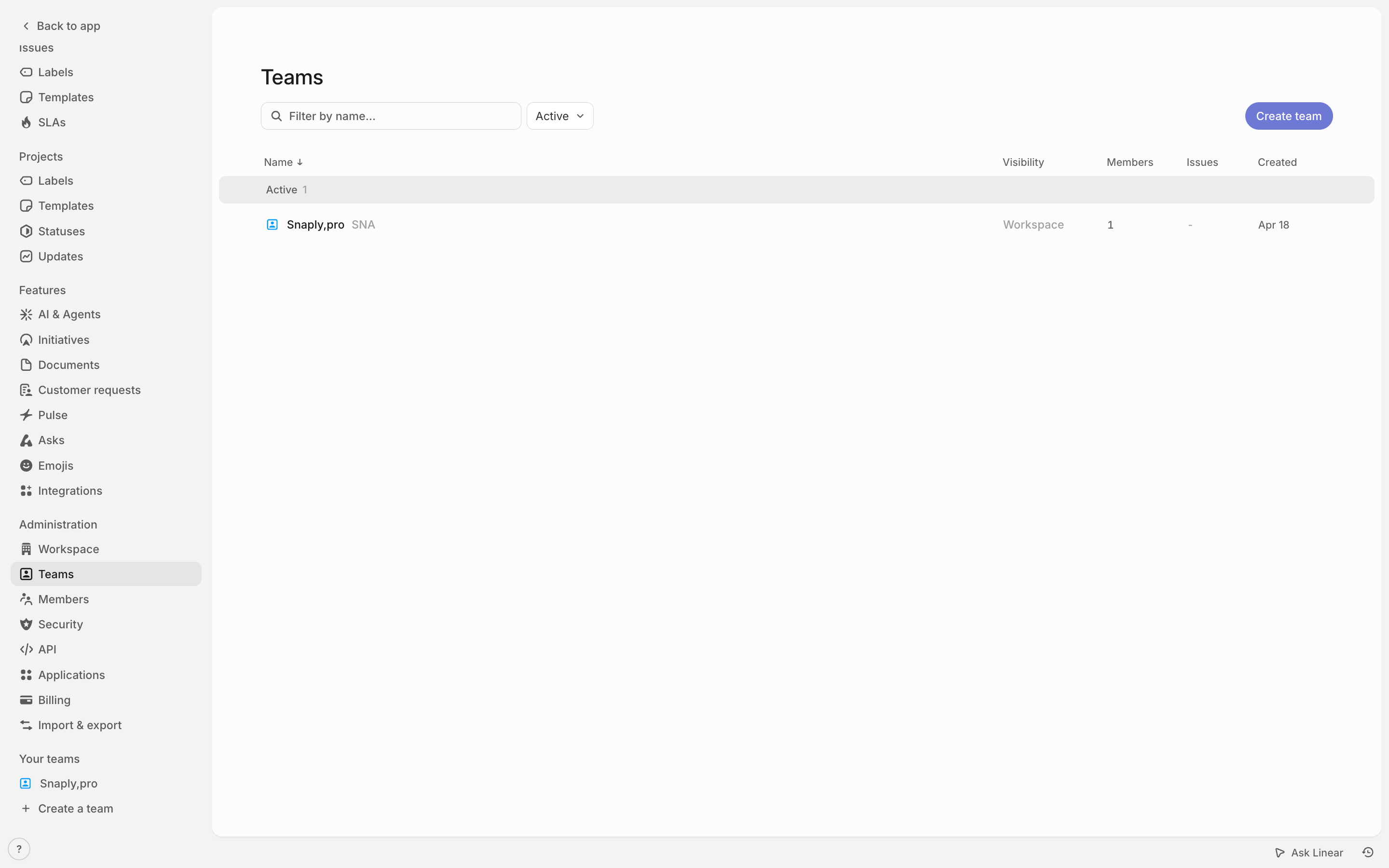Click the Integrations icon
1389x868 pixels.
pos(26,491)
